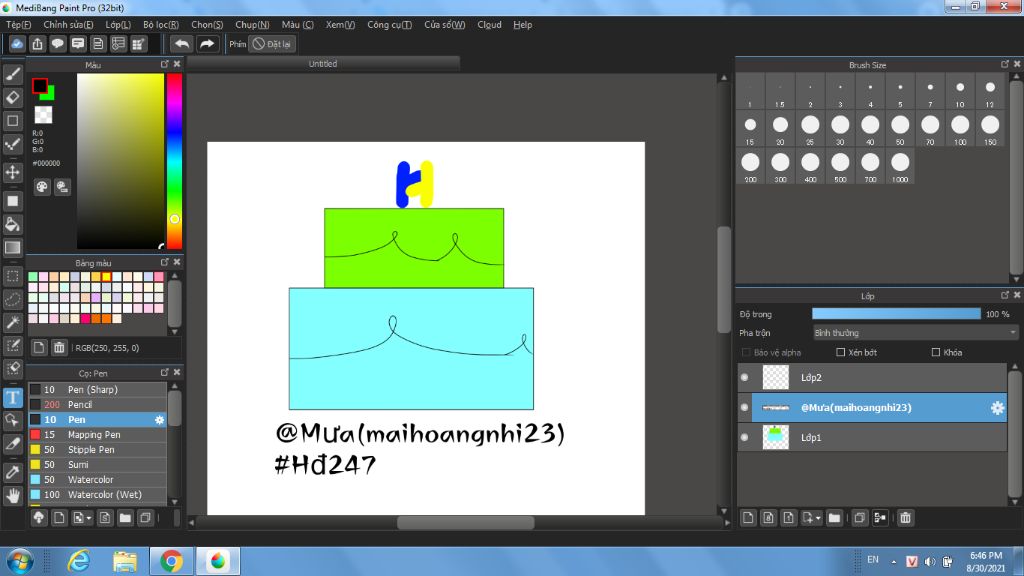
Task: Select the Bucket fill tool
Action: [12, 224]
